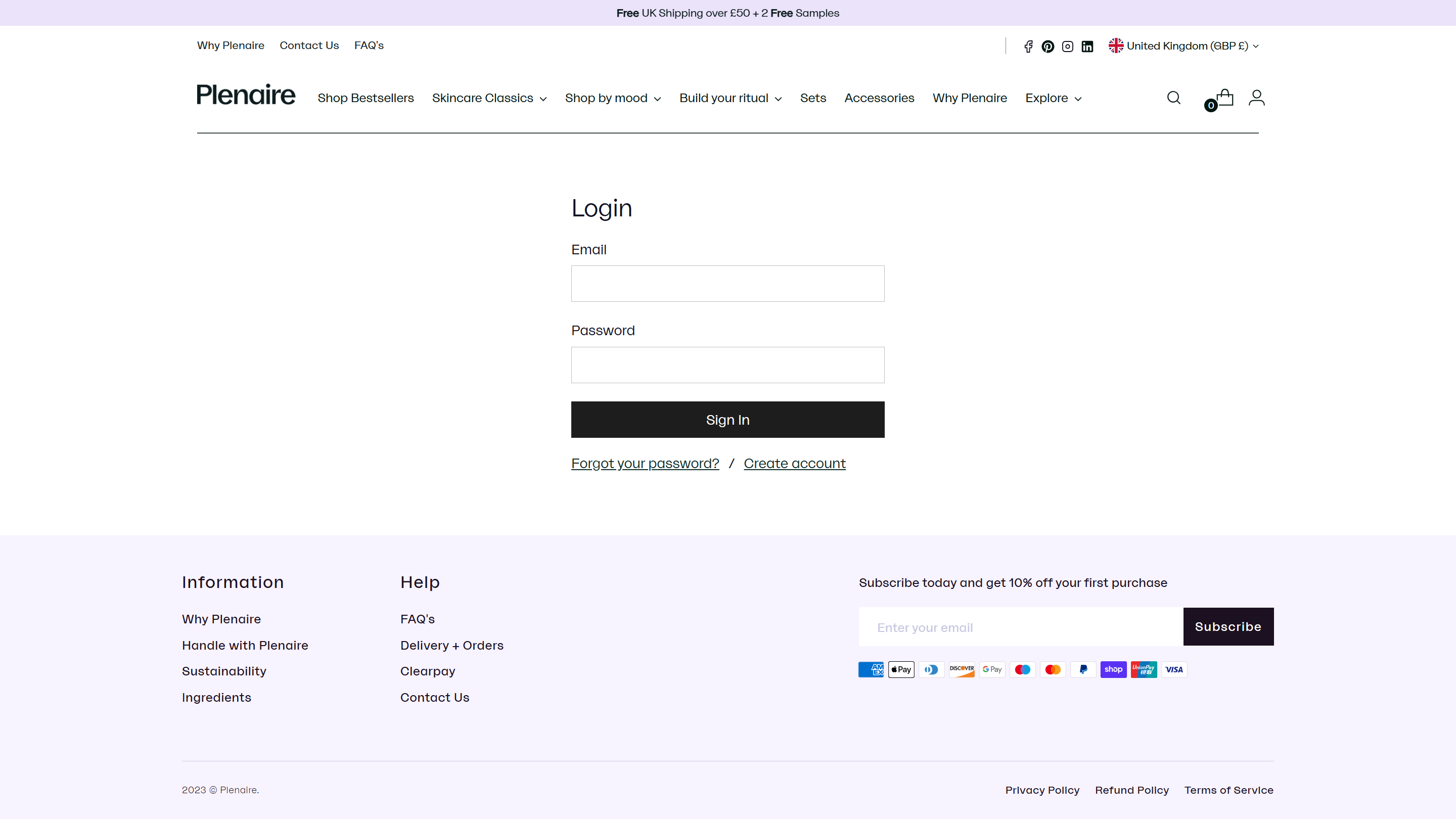This screenshot has height=819, width=1456.
Task: Focus the Email login field
Action: 727,284
